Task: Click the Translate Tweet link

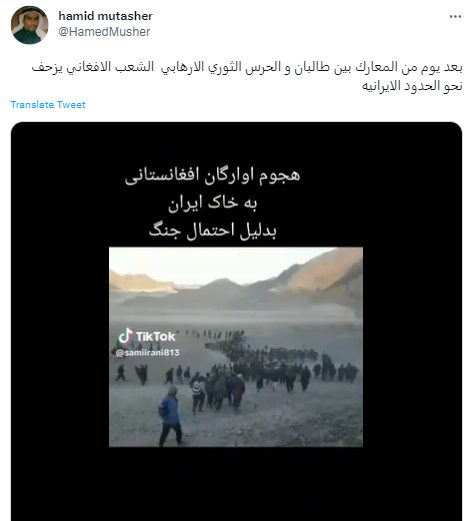Action: point(48,105)
